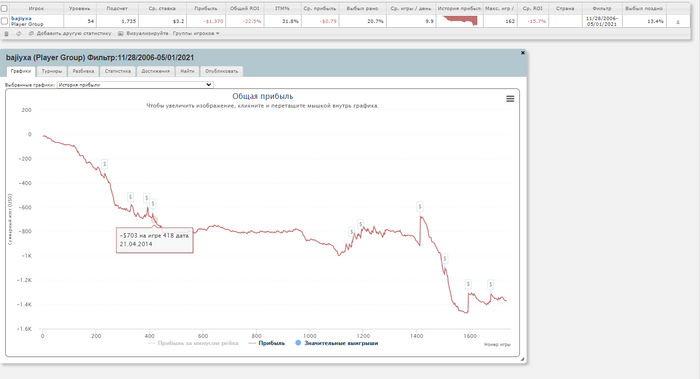Sort by the Фильтр column header
700x379 pixels.
[x=602, y=8]
